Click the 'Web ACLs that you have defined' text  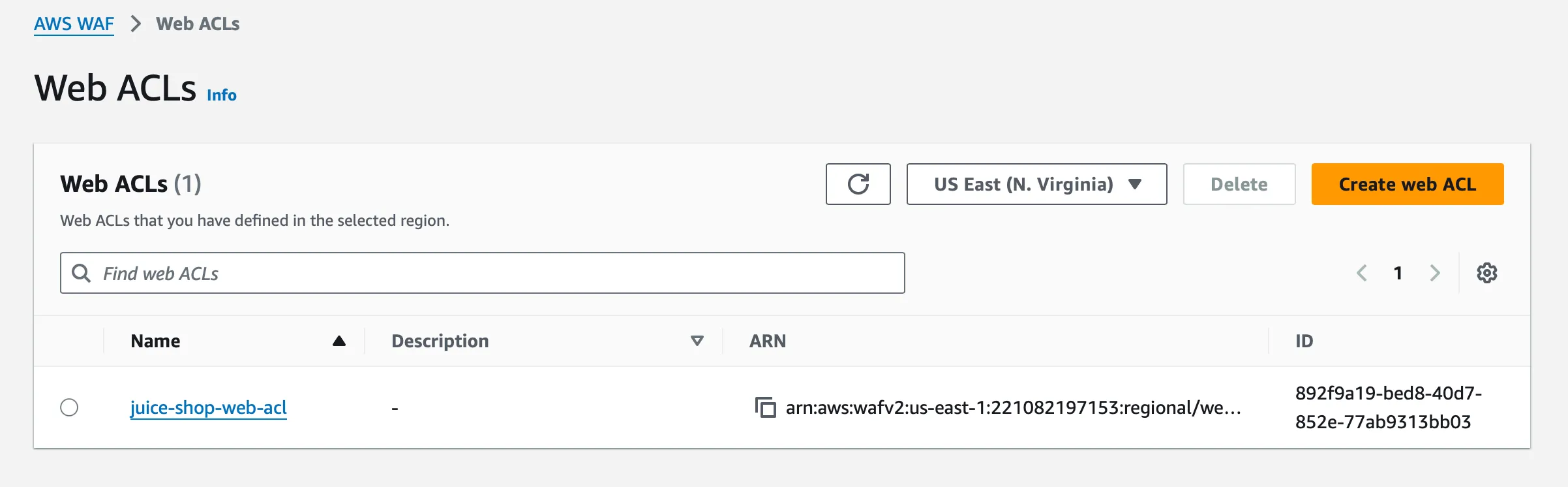(x=254, y=221)
